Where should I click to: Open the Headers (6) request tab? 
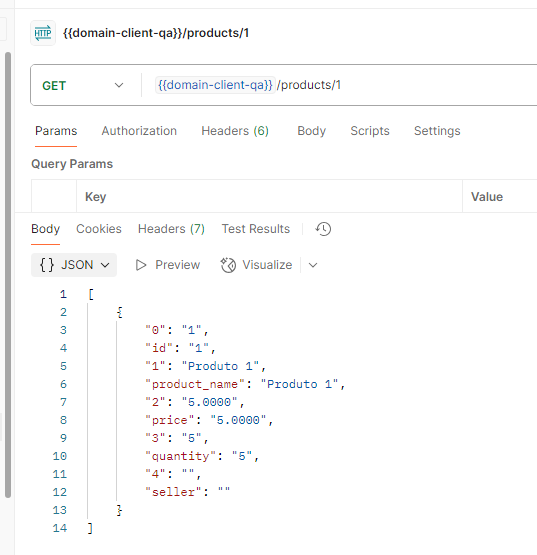pyautogui.click(x=235, y=131)
